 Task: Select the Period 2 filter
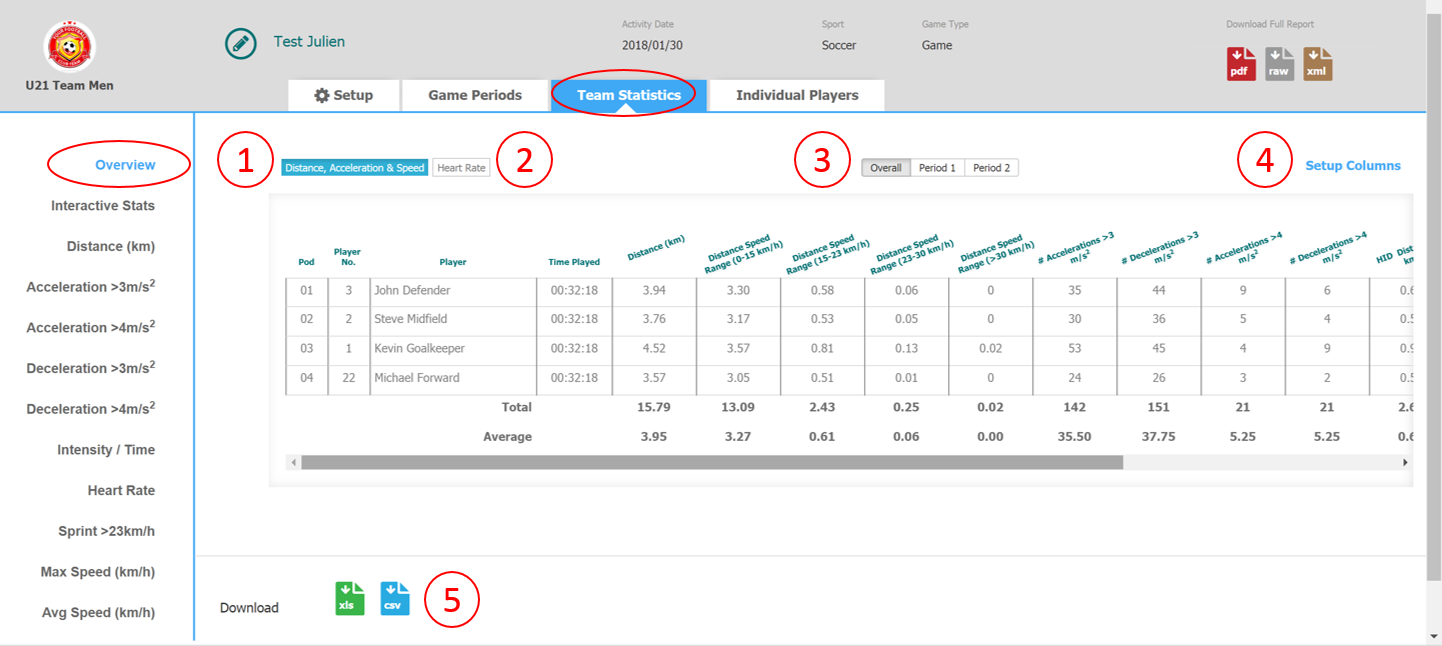point(991,167)
